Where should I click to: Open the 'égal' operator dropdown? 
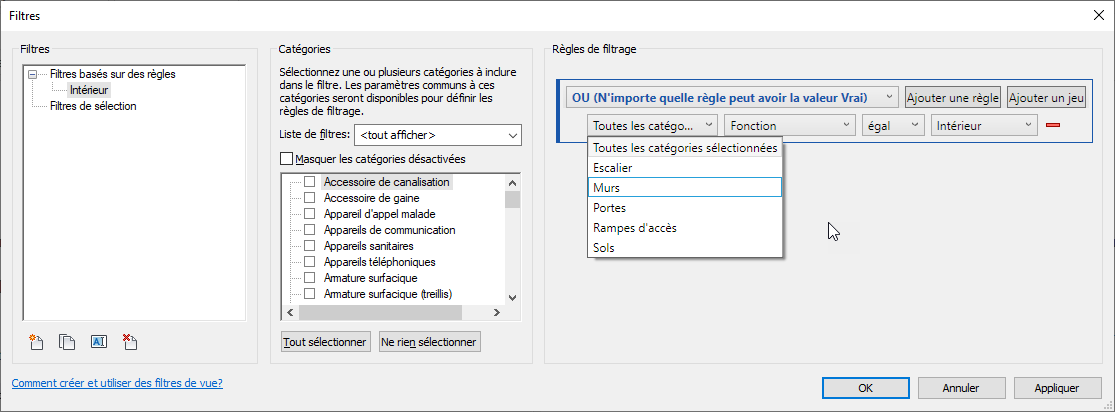(893, 125)
